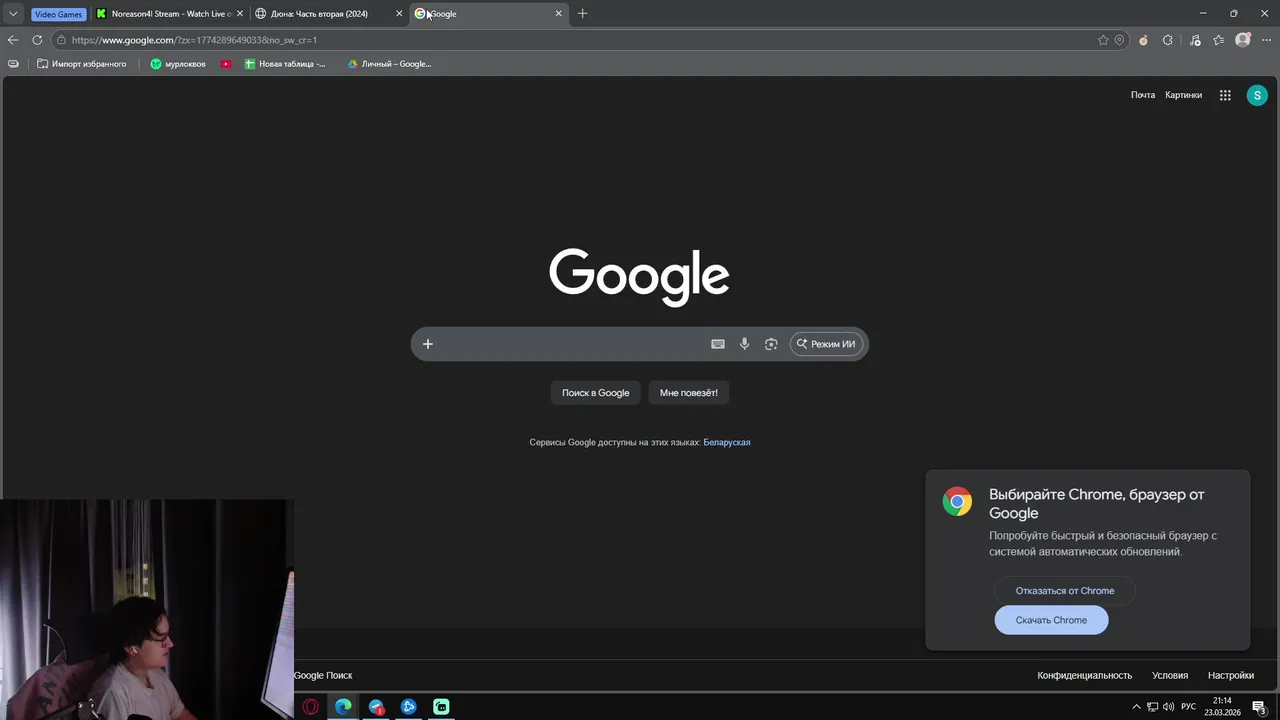Open Google Поиск footer link
Image resolution: width=1280 pixels, height=720 pixels.
coord(323,675)
